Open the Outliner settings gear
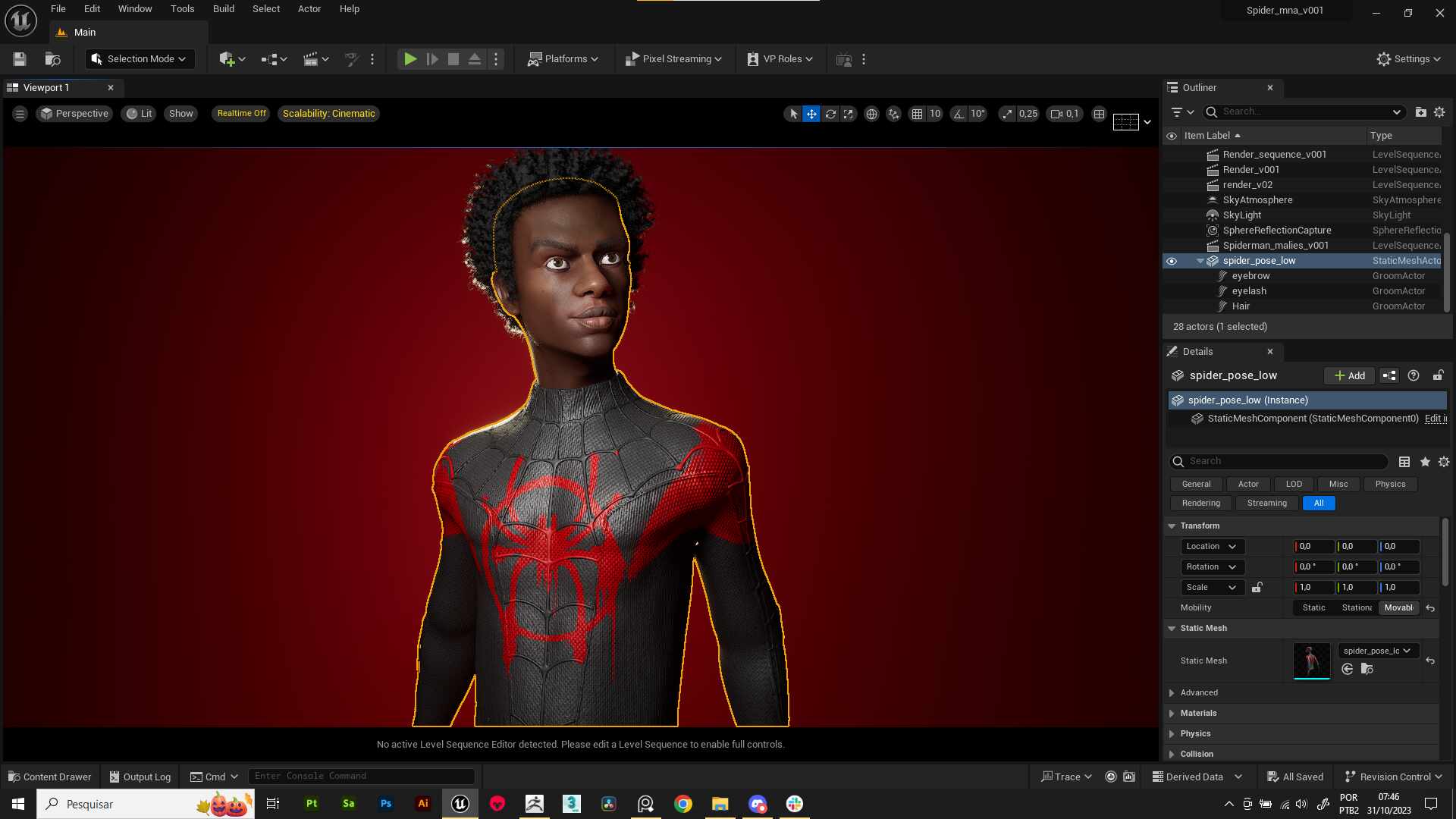The height and width of the screenshot is (819, 1456). [1439, 111]
